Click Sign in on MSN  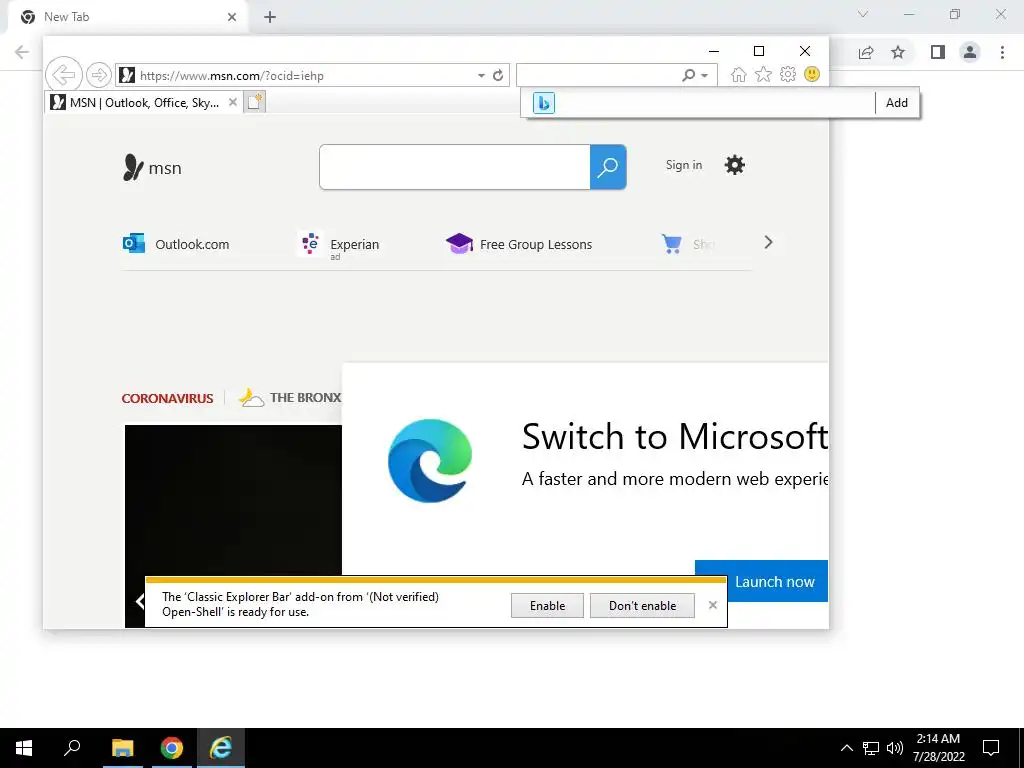point(684,165)
